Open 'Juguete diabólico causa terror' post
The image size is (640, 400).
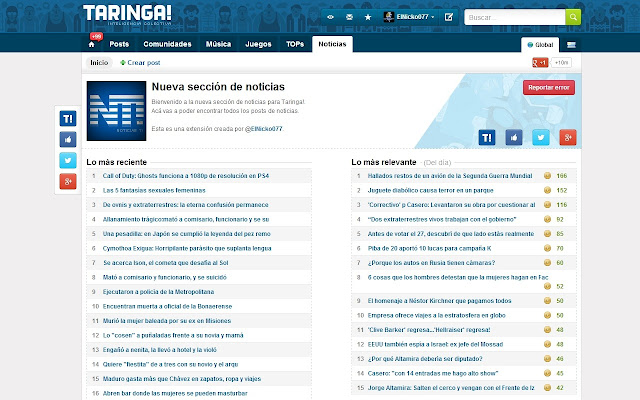[431, 190]
